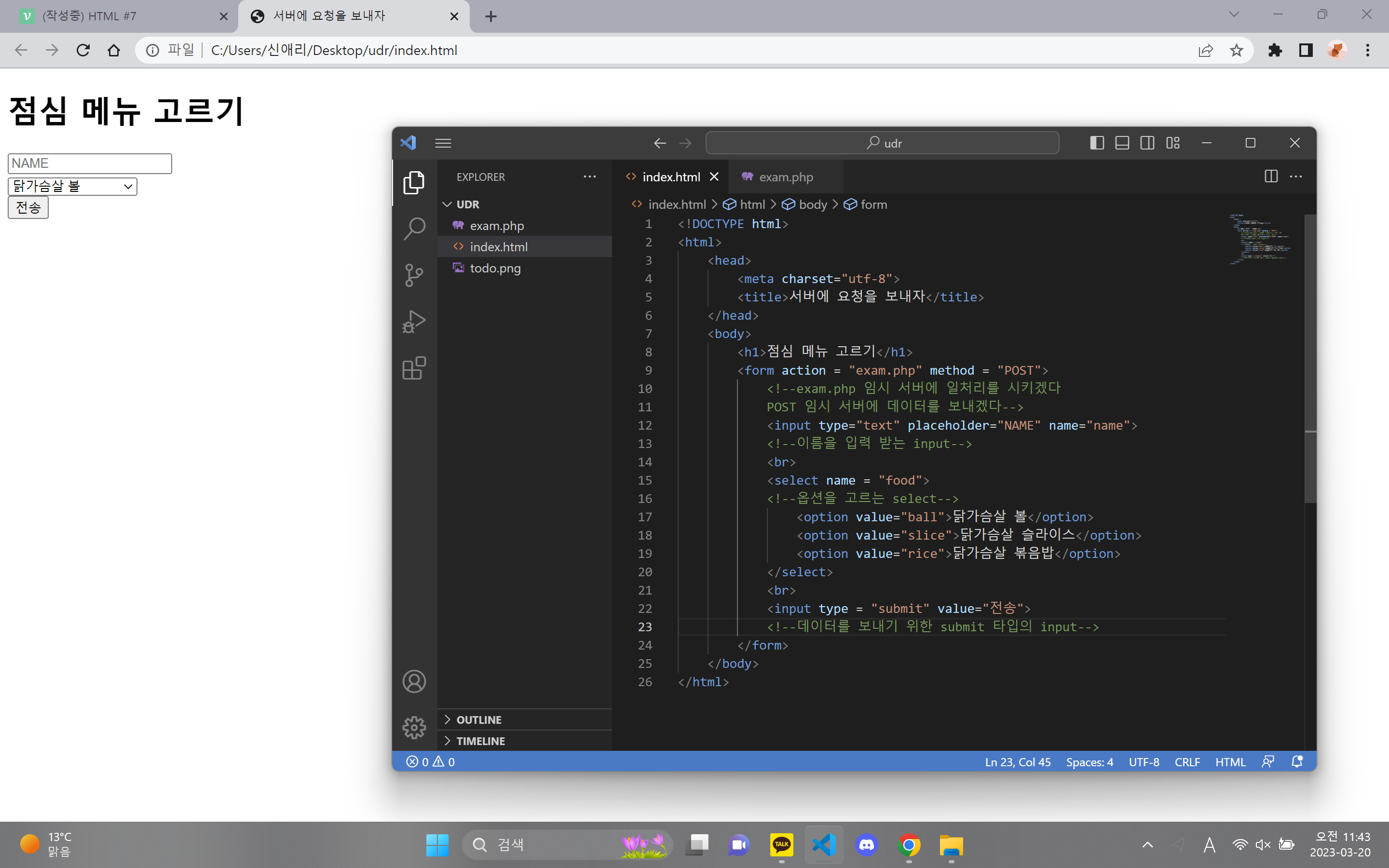Viewport: 1389px width, 868px height.
Task: Click the Manage gear icon in VS Code
Action: click(414, 727)
